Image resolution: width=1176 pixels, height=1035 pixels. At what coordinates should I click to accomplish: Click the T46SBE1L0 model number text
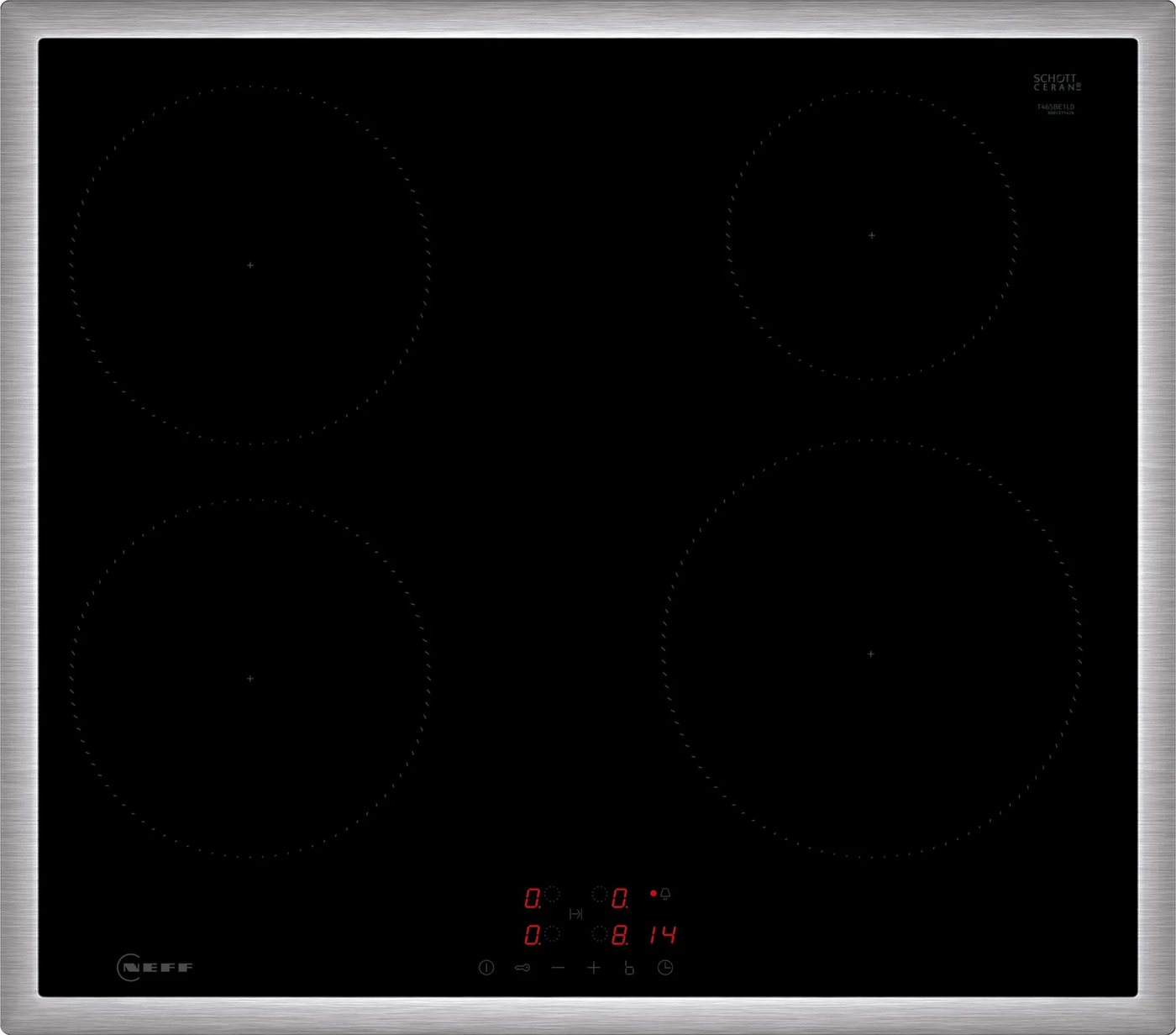(x=1055, y=107)
